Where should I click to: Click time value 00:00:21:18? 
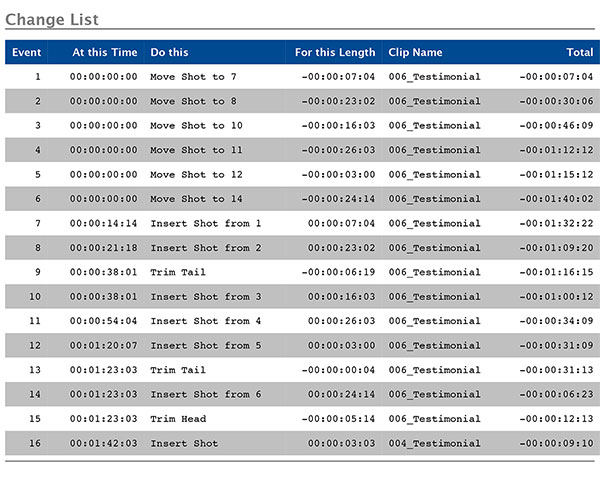point(103,248)
